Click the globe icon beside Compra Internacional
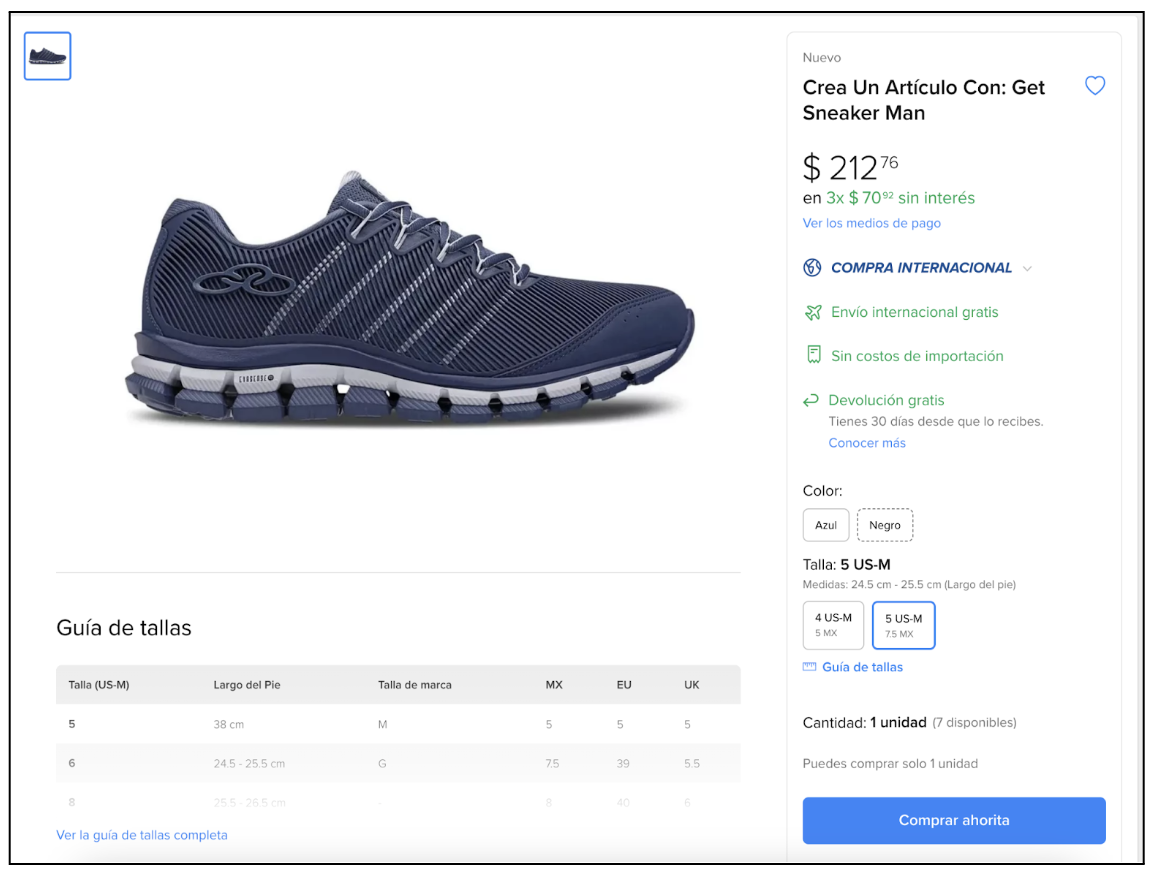The width and height of the screenshot is (1154, 876). (812, 268)
